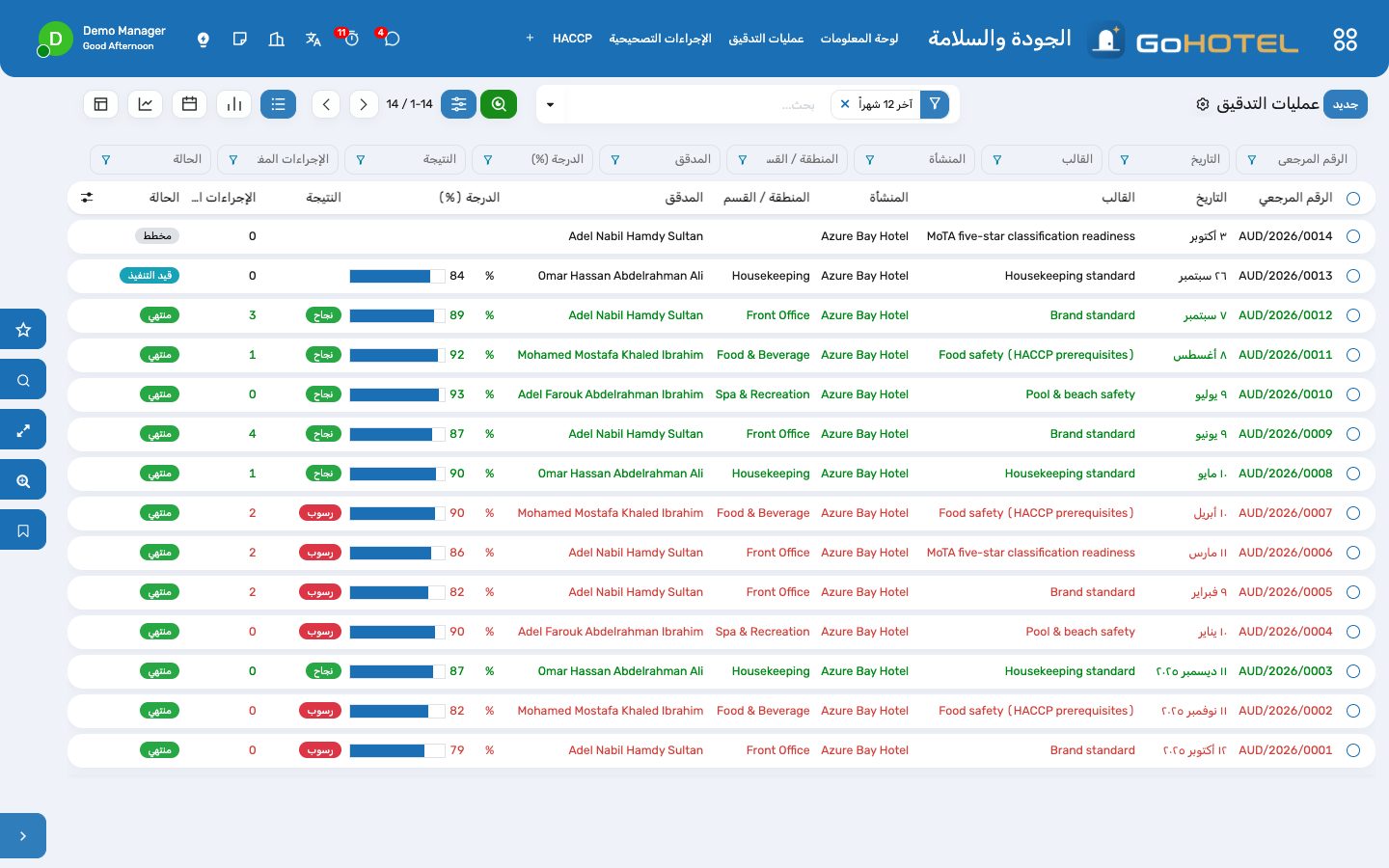Viewport: 1389px width, 868px height.
Task: Select row AUD/2026/0006
Action: [x=1353, y=553]
